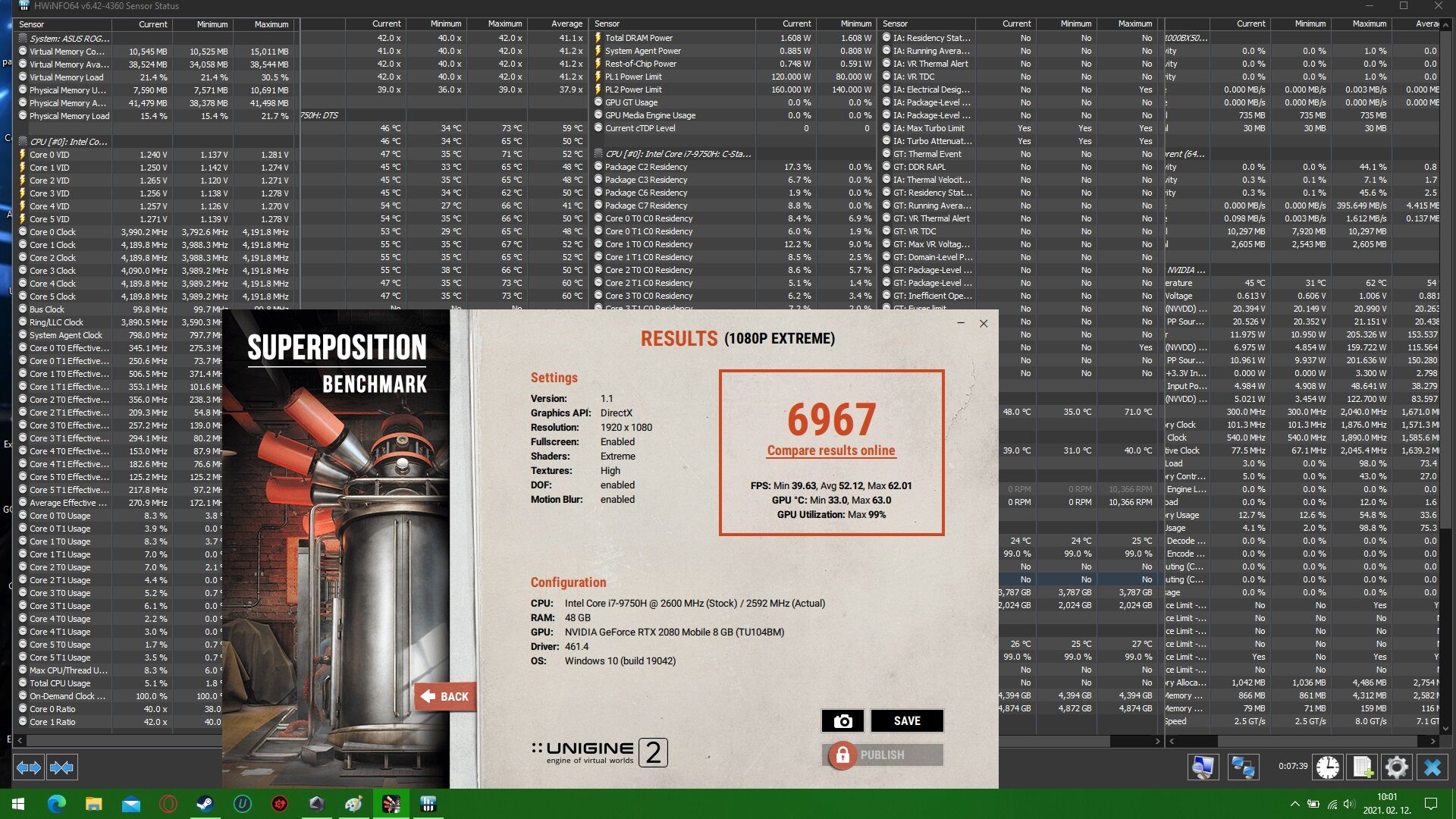Collapse the System: ASUS ROG sensor group
Viewport: 1456px width, 819px height.
[68, 39]
